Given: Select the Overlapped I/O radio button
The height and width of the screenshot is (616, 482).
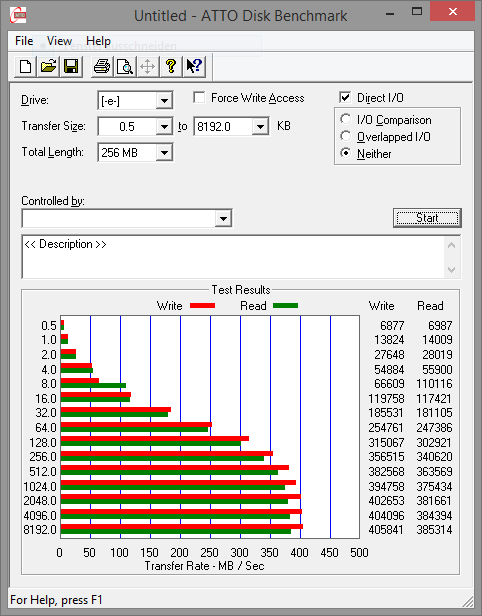Looking at the screenshot, I should [x=345, y=136].
